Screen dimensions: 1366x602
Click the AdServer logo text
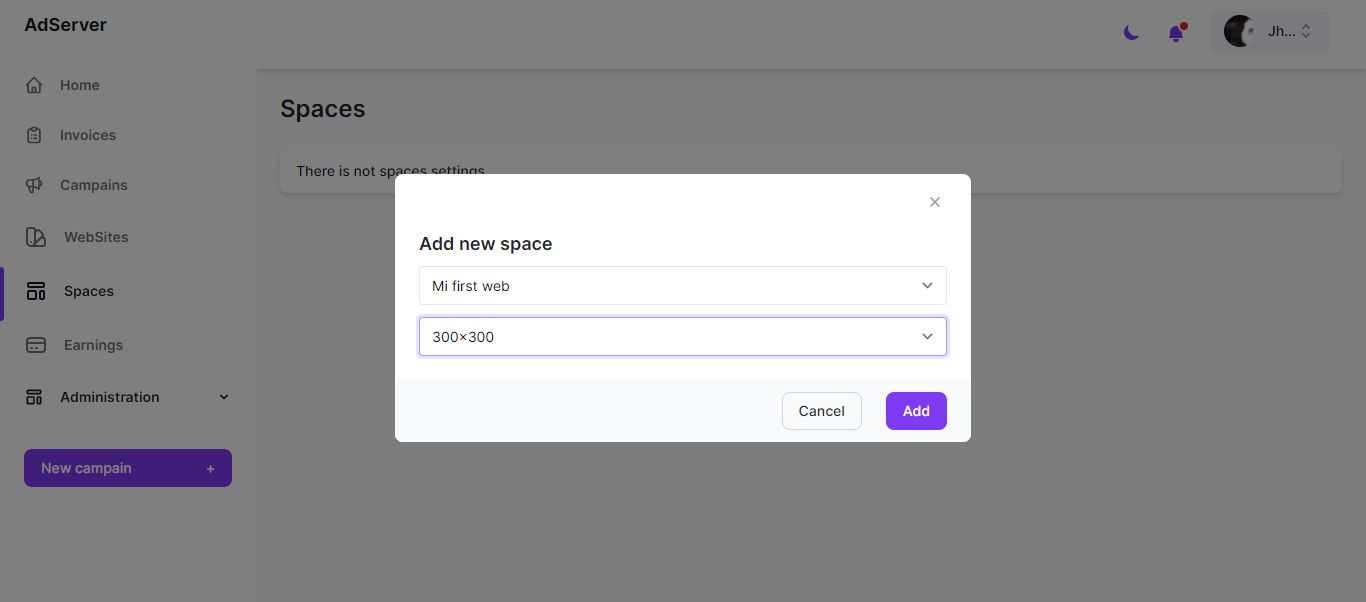66,25
